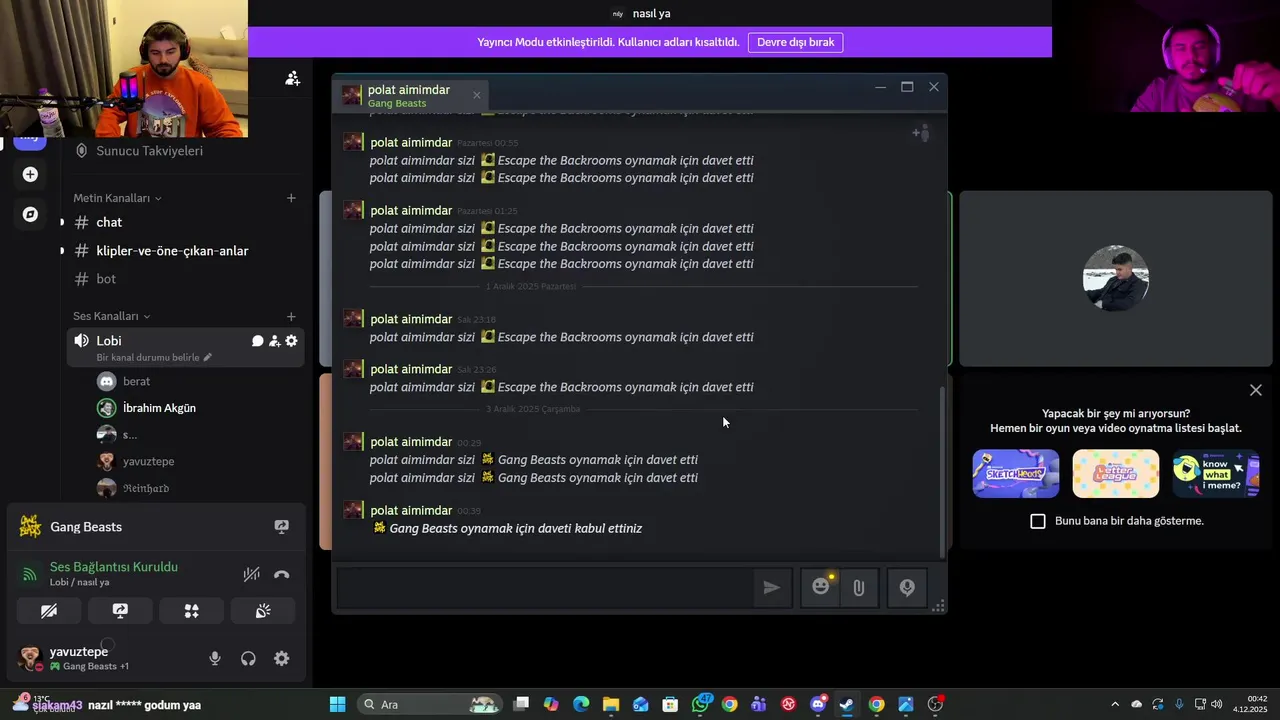The image size is (1280, 720).
Task: Switch to Steam in the taskbar
Action: 847,704
